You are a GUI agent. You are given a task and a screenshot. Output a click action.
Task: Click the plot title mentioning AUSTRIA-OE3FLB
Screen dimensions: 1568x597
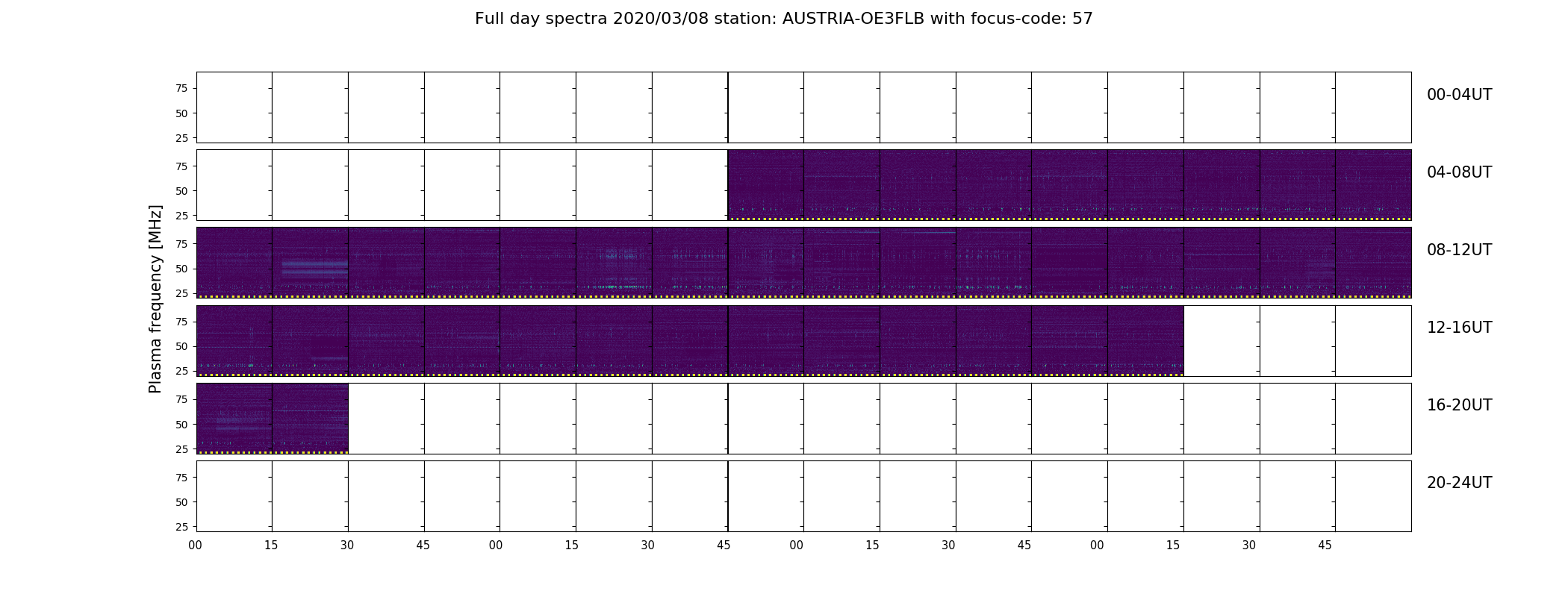click(783, 19)
